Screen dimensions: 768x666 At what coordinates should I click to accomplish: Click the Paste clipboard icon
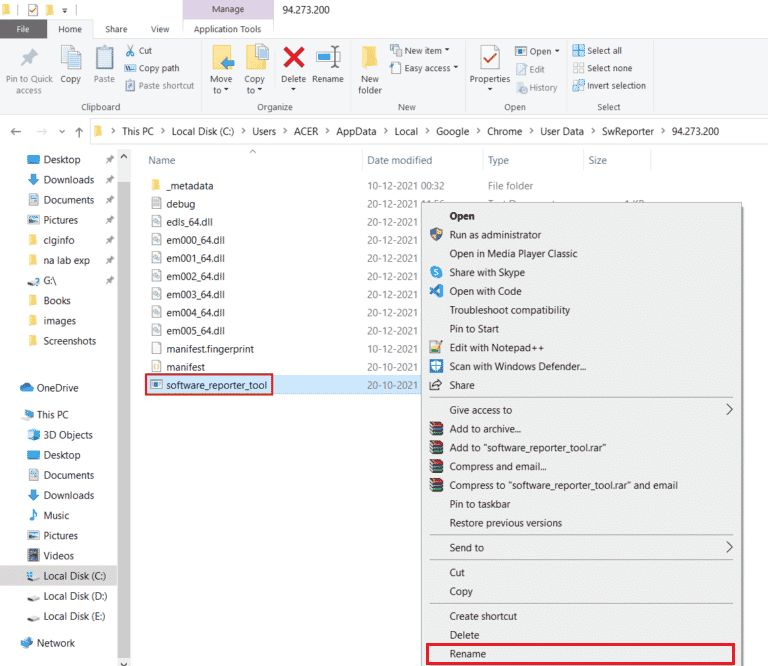104,57
